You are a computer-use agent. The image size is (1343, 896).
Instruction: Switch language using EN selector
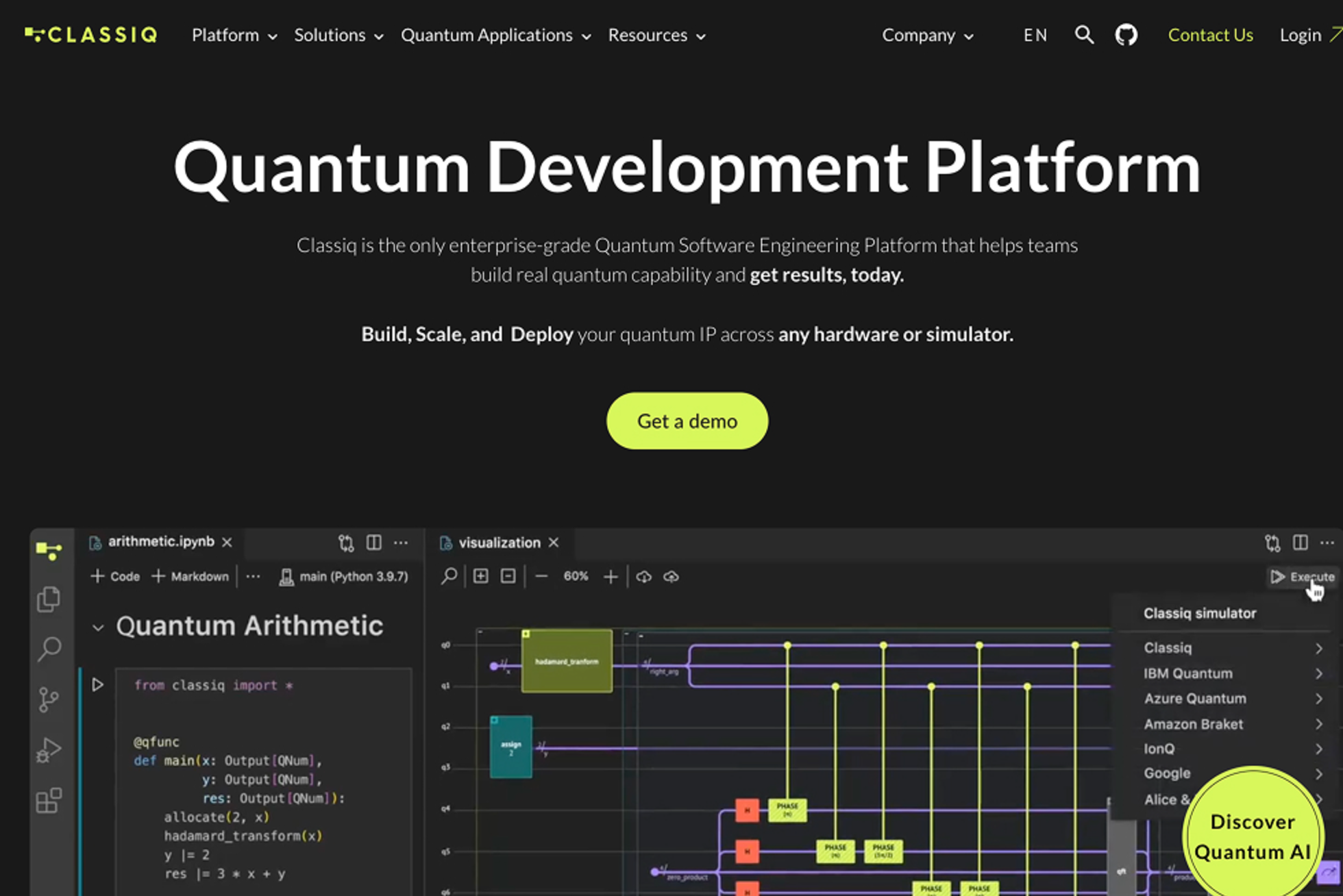coord(1035,35)
